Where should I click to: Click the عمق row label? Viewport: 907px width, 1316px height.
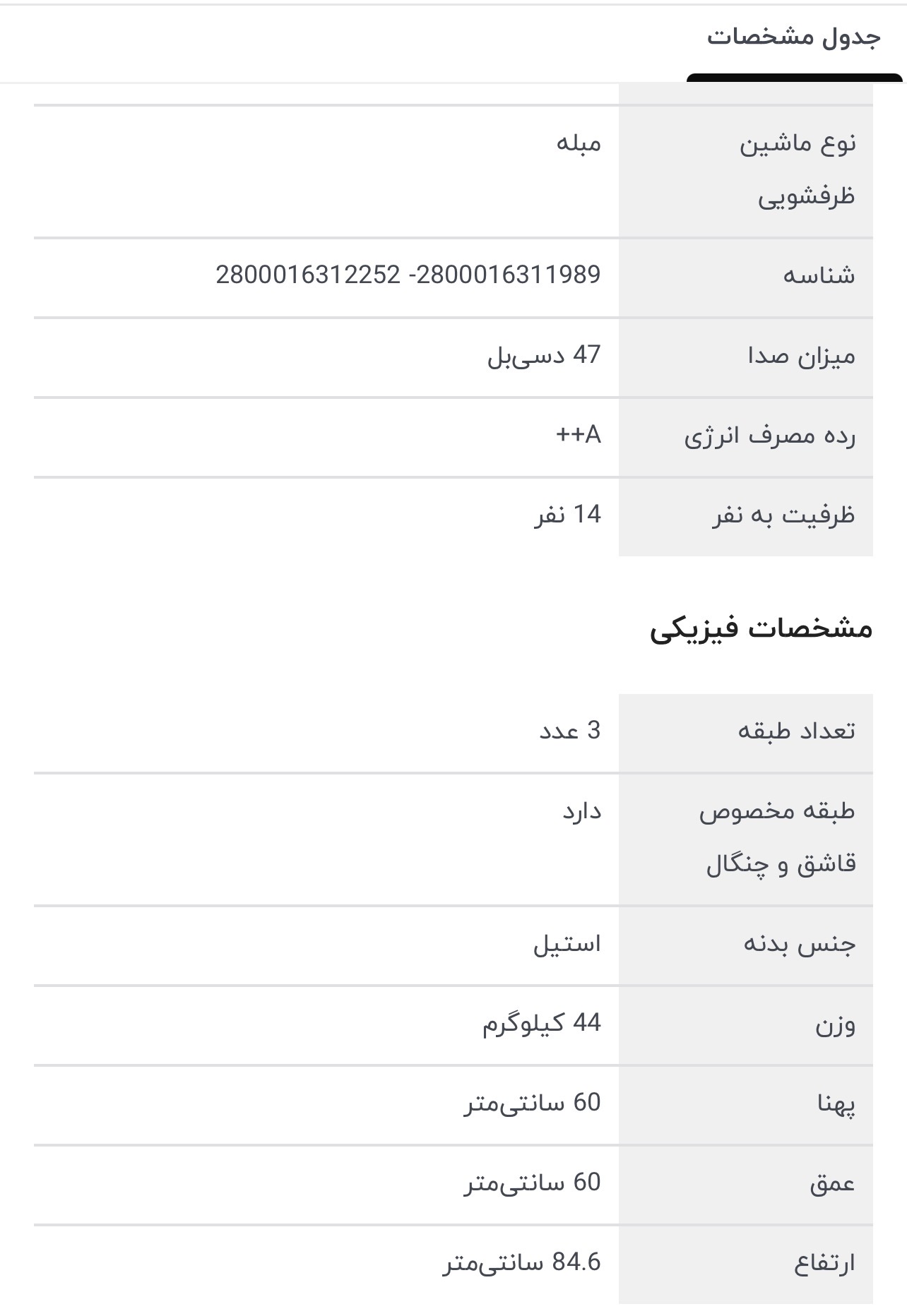pos(832,1183)
